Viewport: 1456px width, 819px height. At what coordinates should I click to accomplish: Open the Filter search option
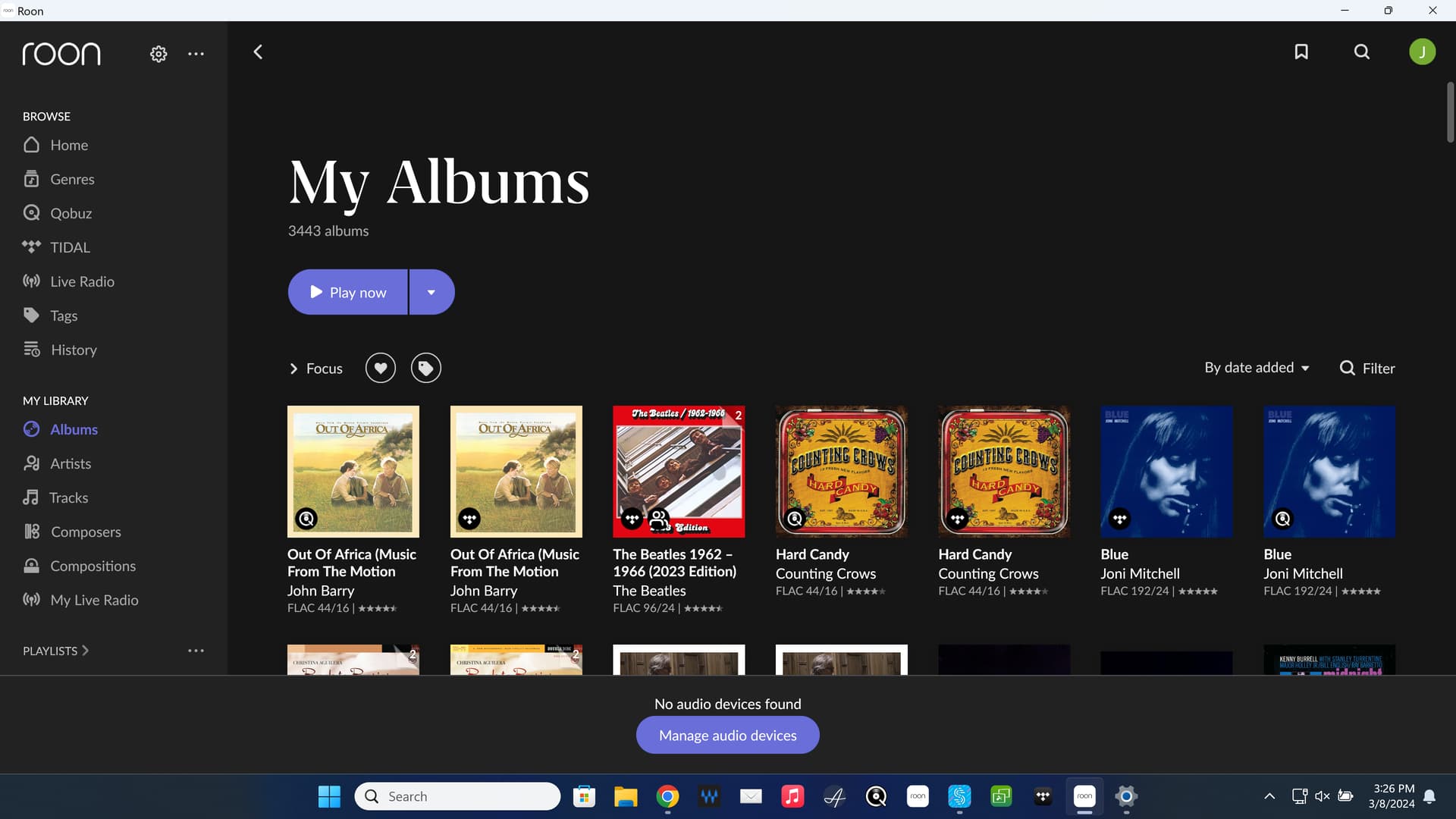1367,368
